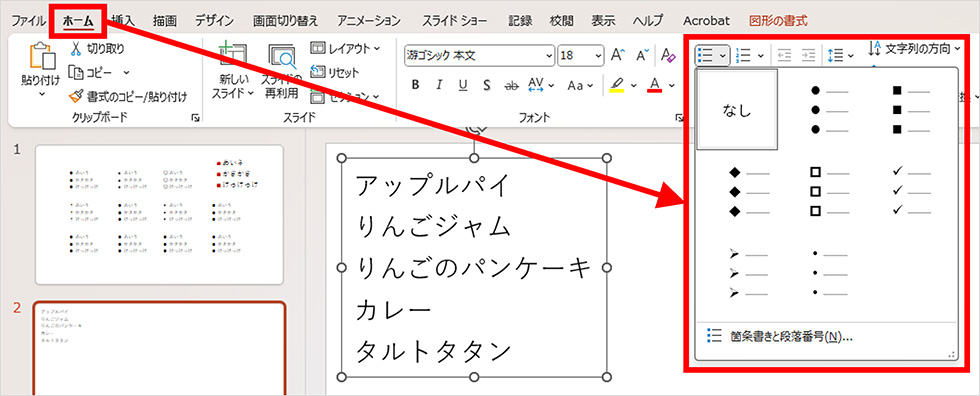
Task: Open the font size 18 dropdown
Action: (599, 55)
